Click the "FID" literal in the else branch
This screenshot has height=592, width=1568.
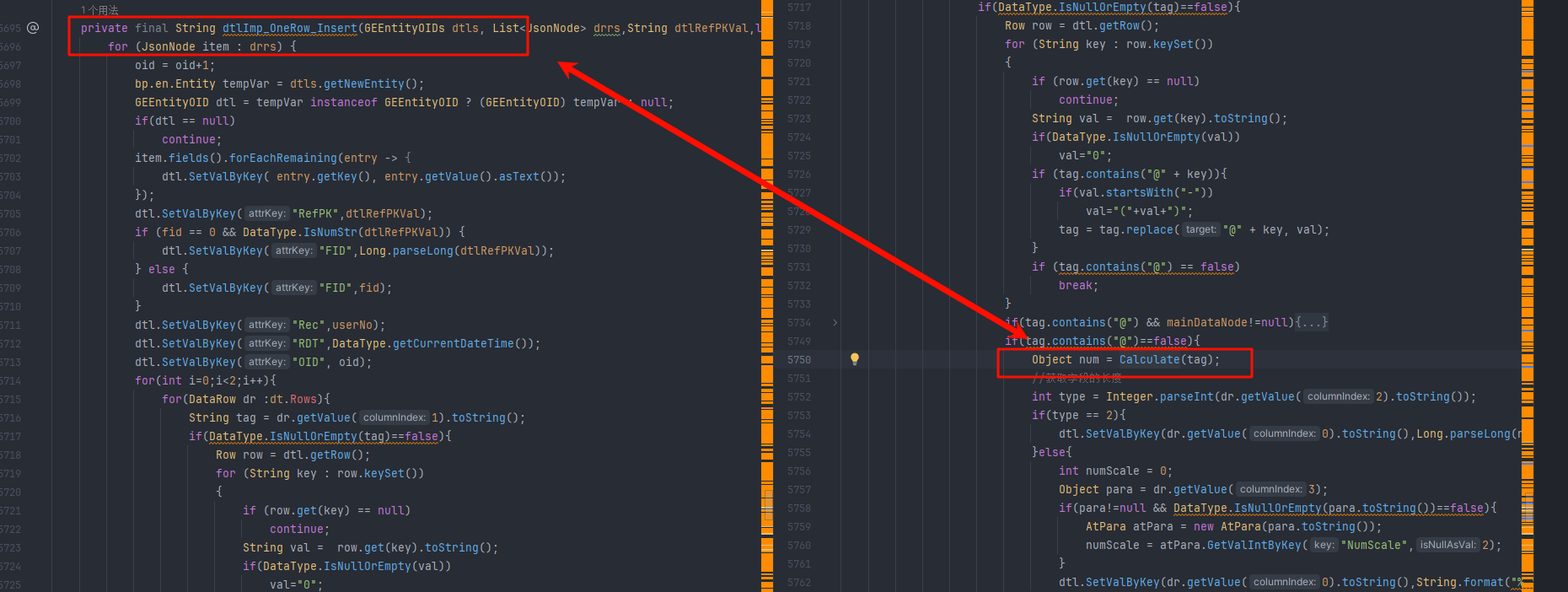336,288
